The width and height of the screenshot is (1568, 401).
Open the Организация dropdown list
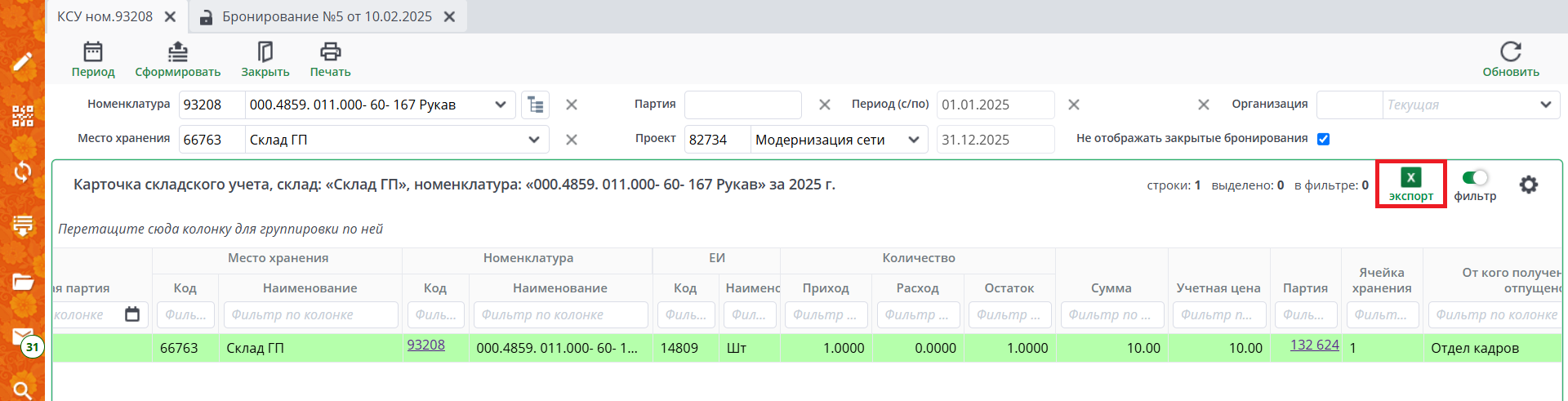pos(1545,105)
